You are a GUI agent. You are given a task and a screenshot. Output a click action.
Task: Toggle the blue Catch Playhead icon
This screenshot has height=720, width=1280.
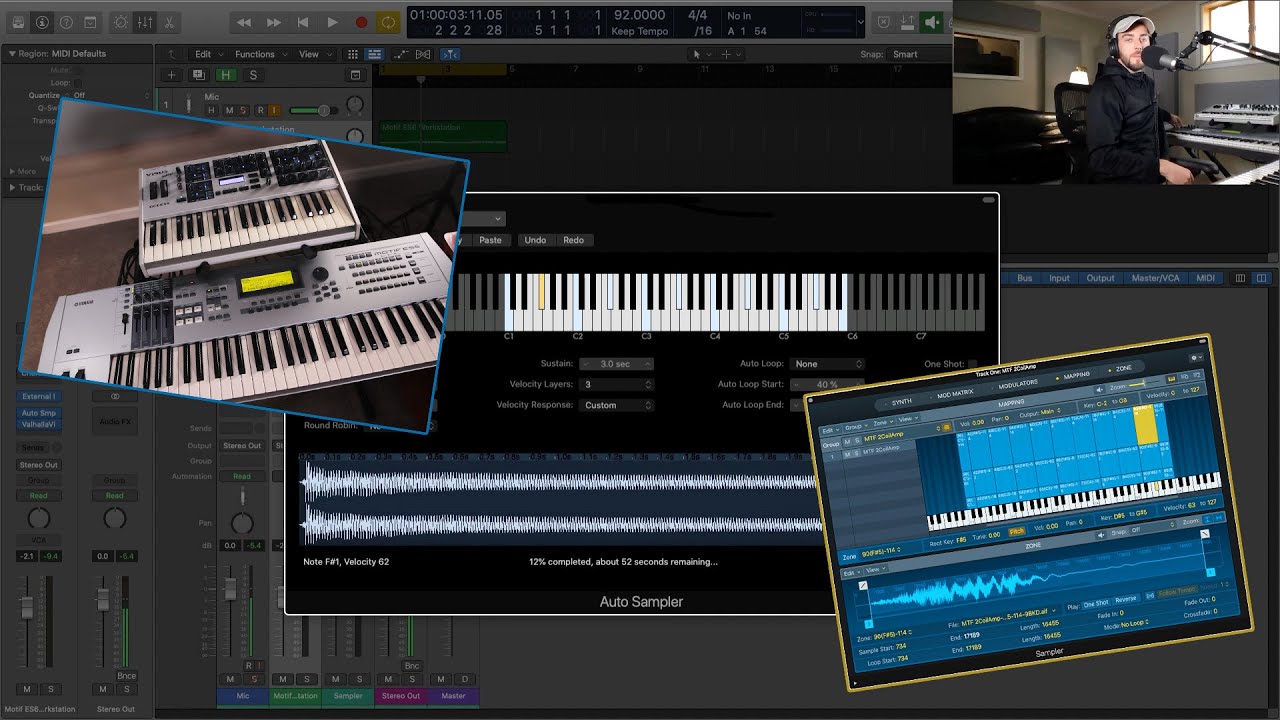tap(450, 54)
